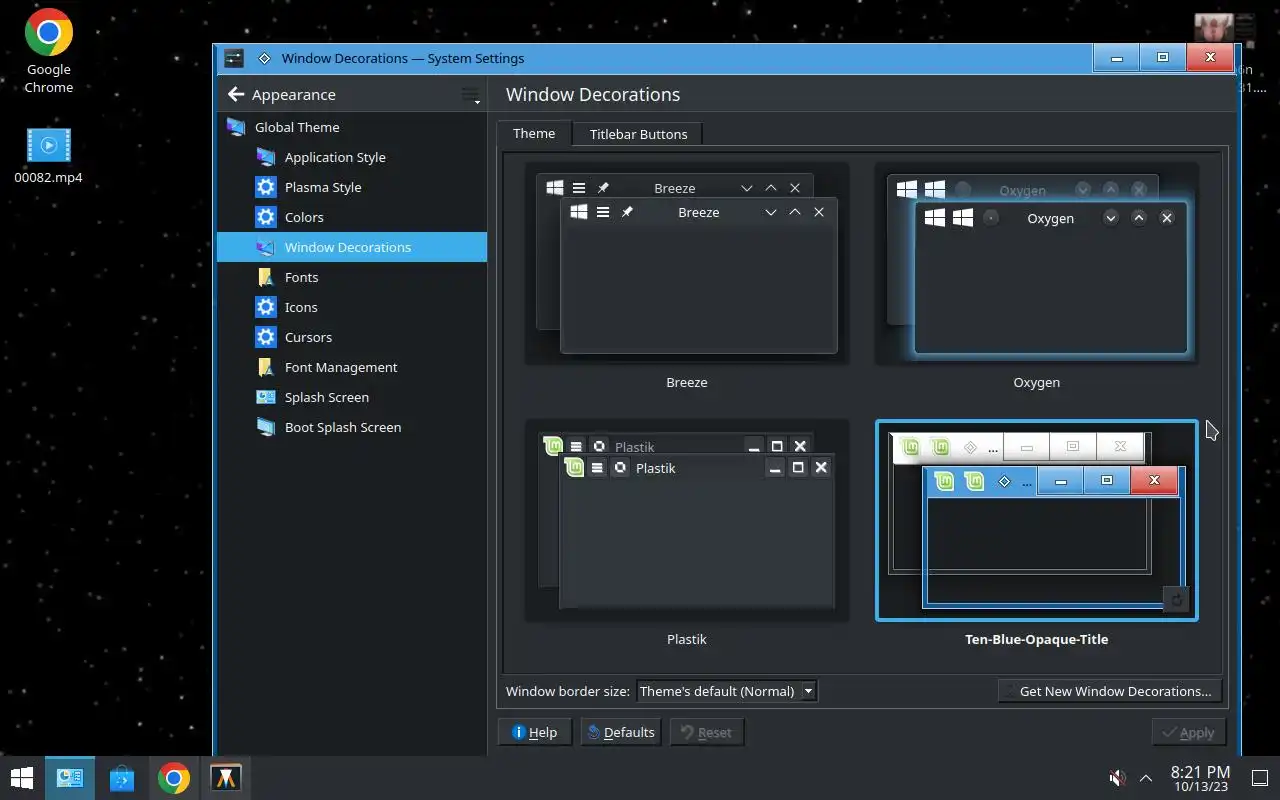Open Boot Splash Screen settings entry
This screenshot has height=800, width=1280.
click(352, 427)
